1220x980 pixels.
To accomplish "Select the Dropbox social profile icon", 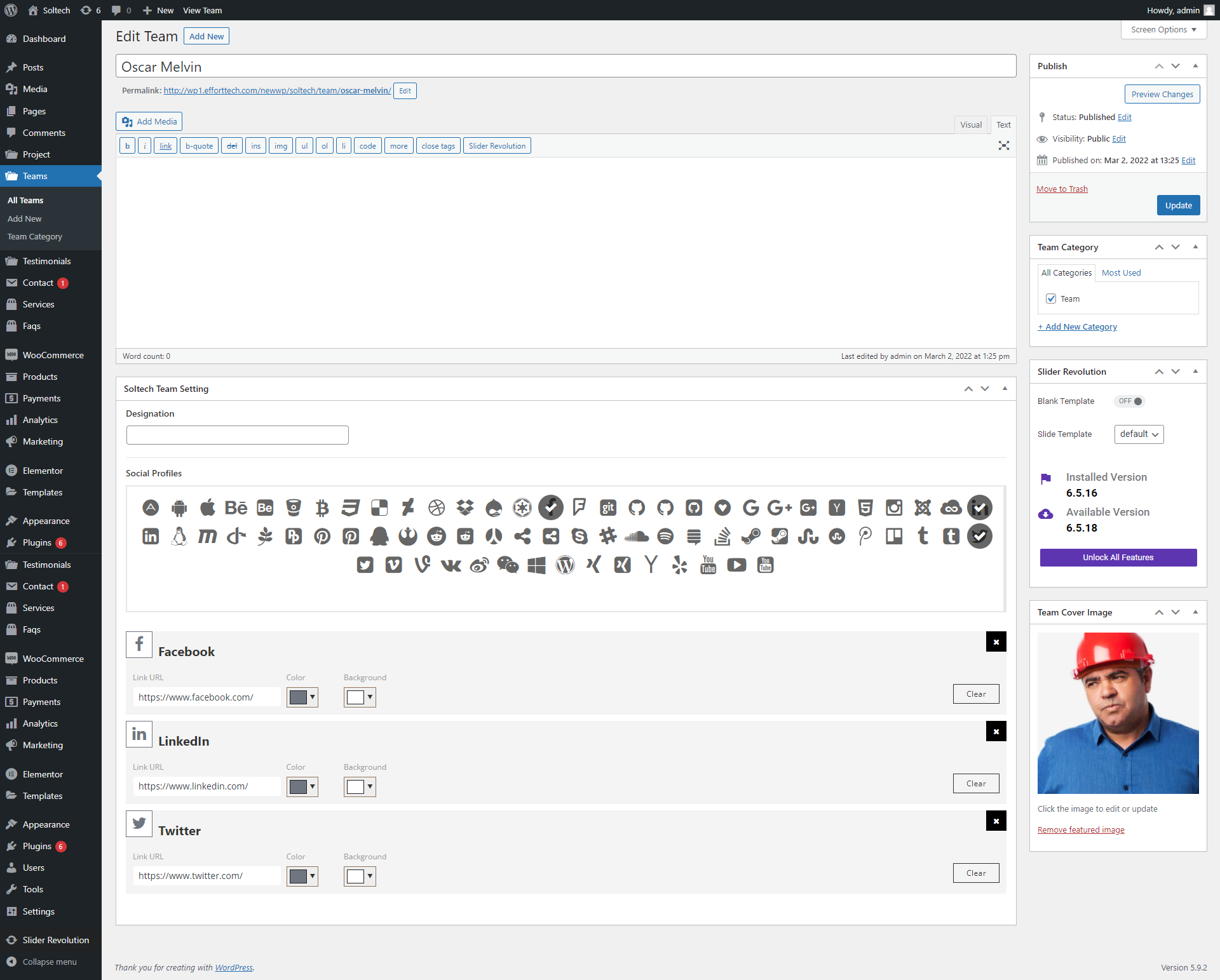I will (x=465, y=507).
